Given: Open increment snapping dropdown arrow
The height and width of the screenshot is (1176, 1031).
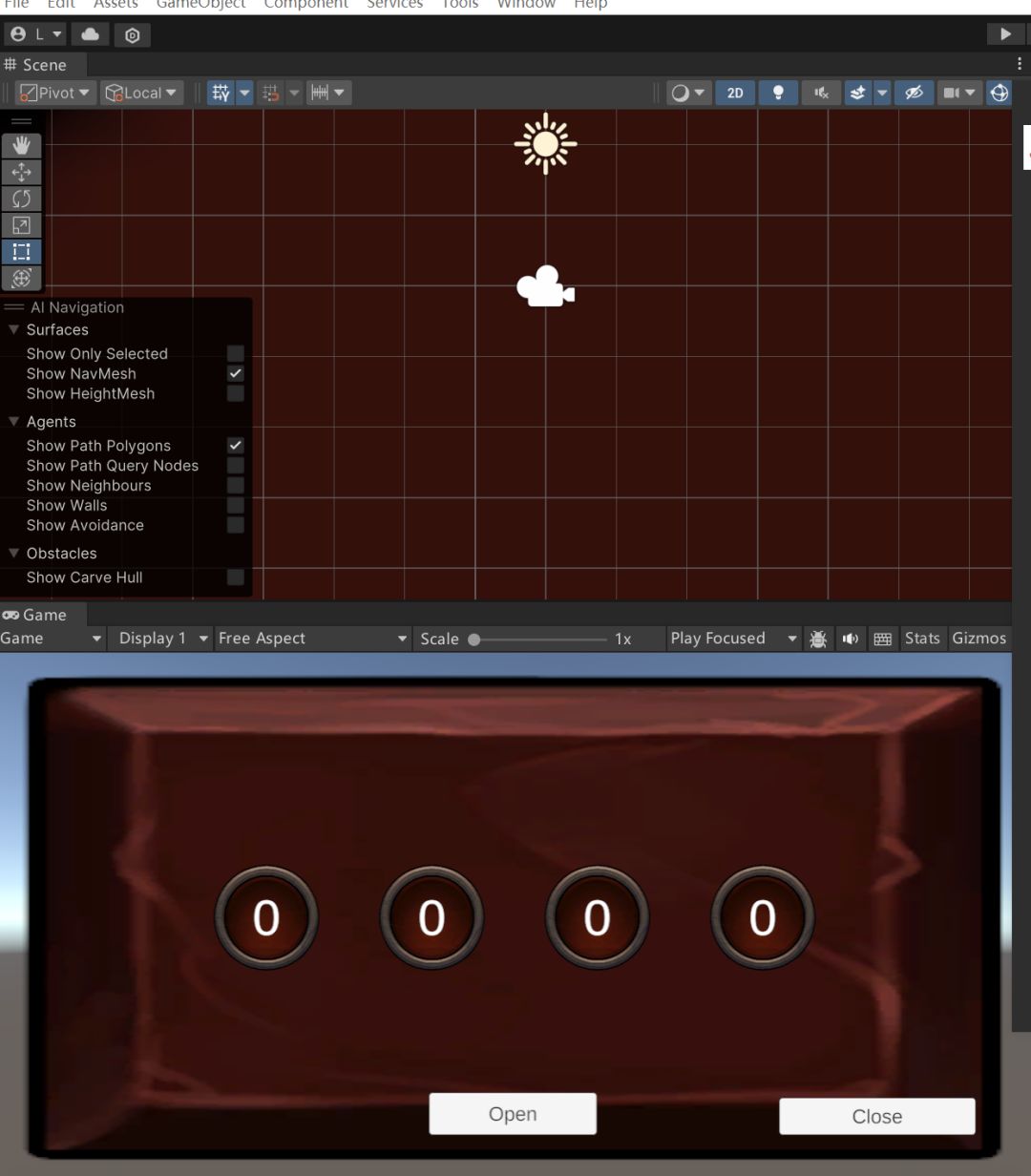Looking at the screenshot, I should 340,93.
